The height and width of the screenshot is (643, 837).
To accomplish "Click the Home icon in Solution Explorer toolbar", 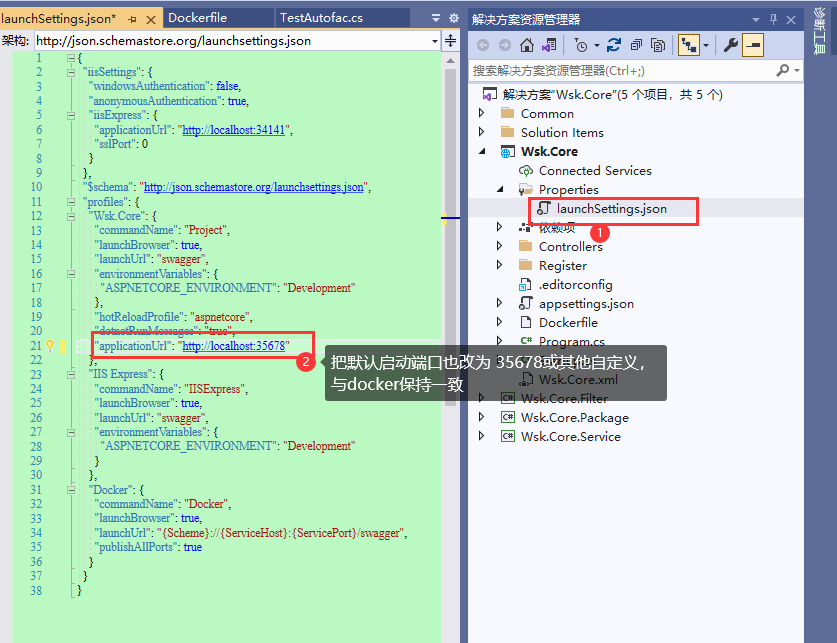I will click(x=527, y=45).
